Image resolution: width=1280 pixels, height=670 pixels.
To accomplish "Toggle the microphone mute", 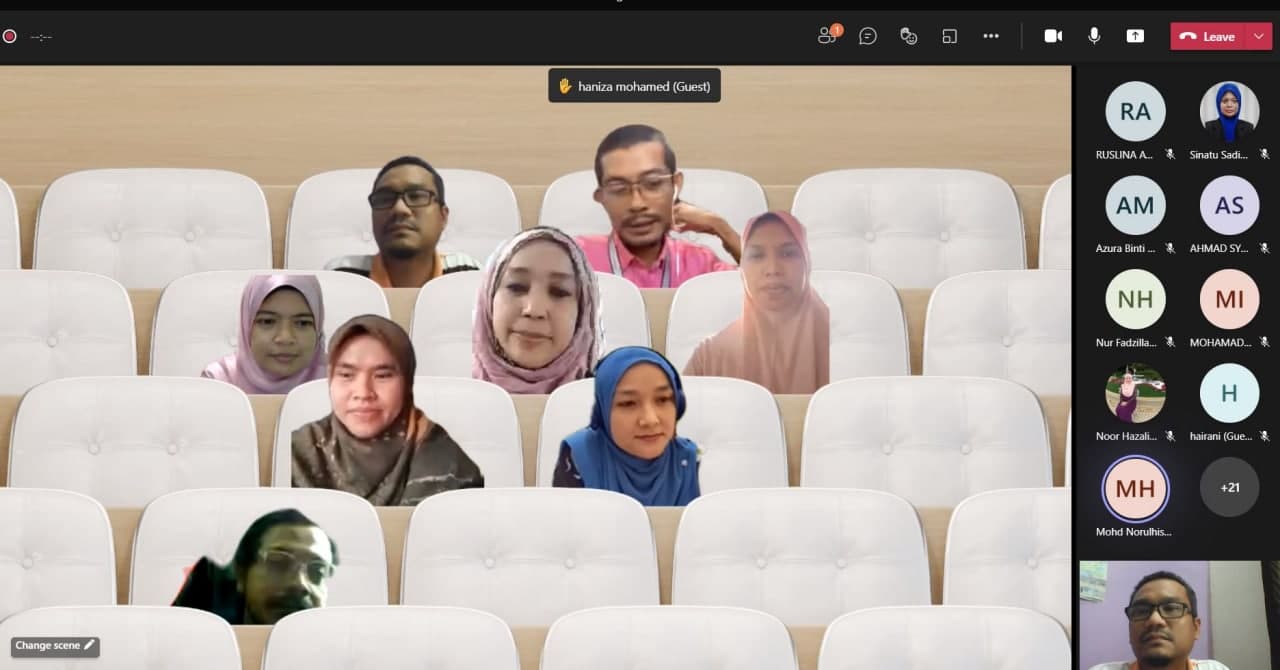I will pos(1094,36).
